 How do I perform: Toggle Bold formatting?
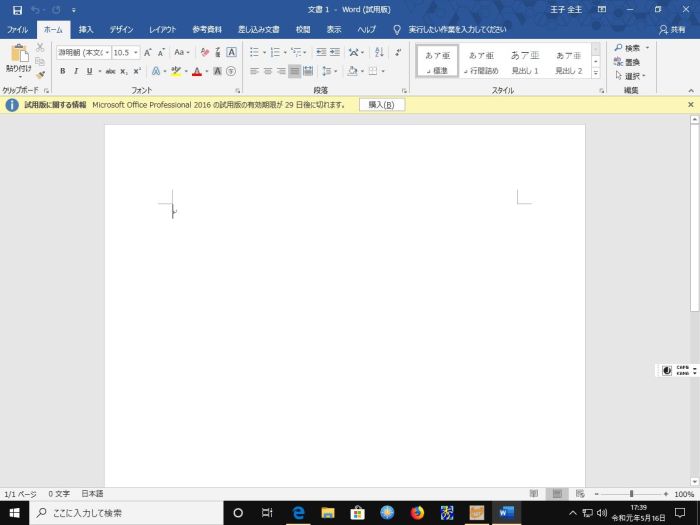pyautogui.click(x=62, y=72)
